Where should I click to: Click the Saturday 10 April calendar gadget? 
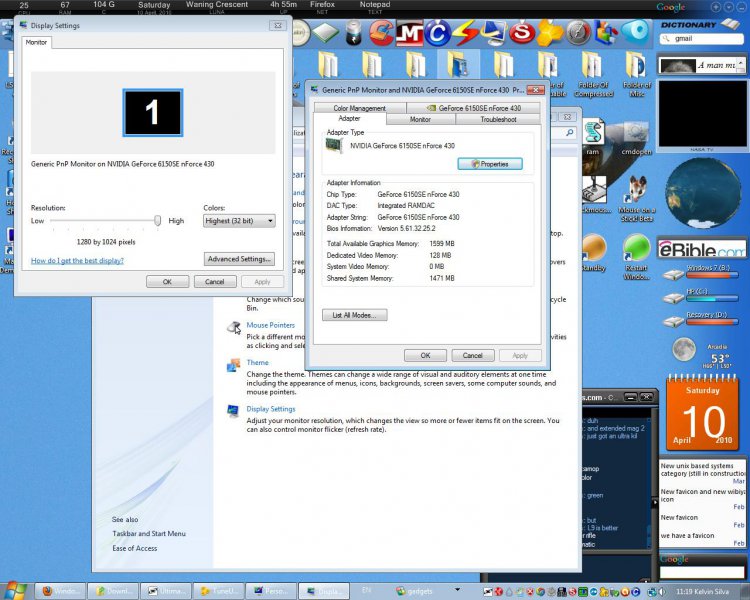click(702, 413)
